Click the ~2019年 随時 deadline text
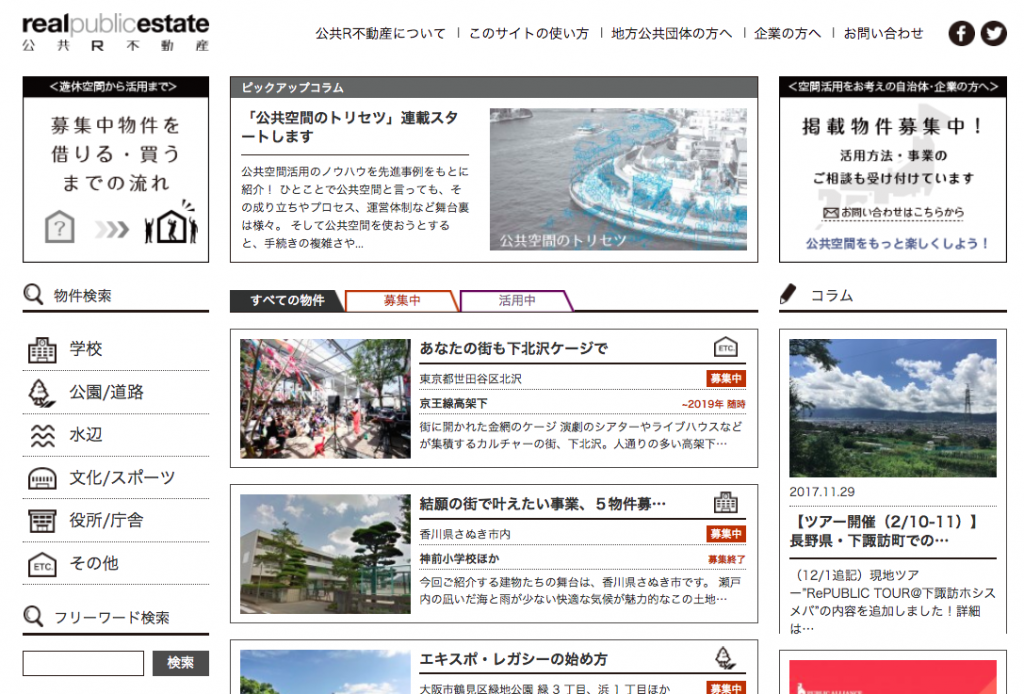Screen dimensions: 1024x694 click(713, 404)
